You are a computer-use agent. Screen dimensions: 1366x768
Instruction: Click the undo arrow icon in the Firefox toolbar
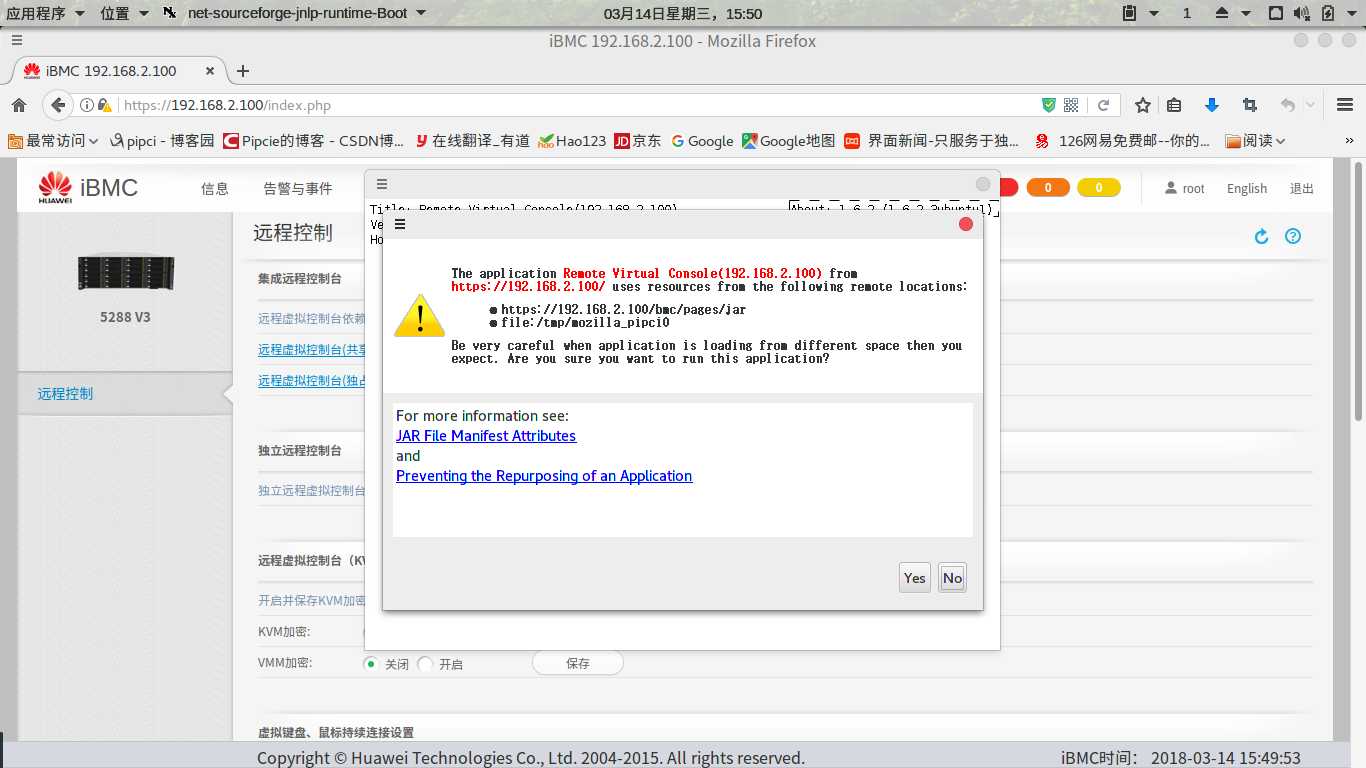pyautogui.click(x=1287, y=105)
